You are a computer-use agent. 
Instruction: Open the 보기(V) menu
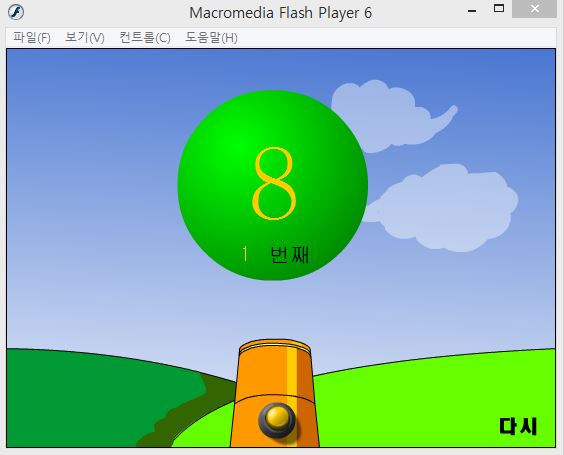coord(85,37)
